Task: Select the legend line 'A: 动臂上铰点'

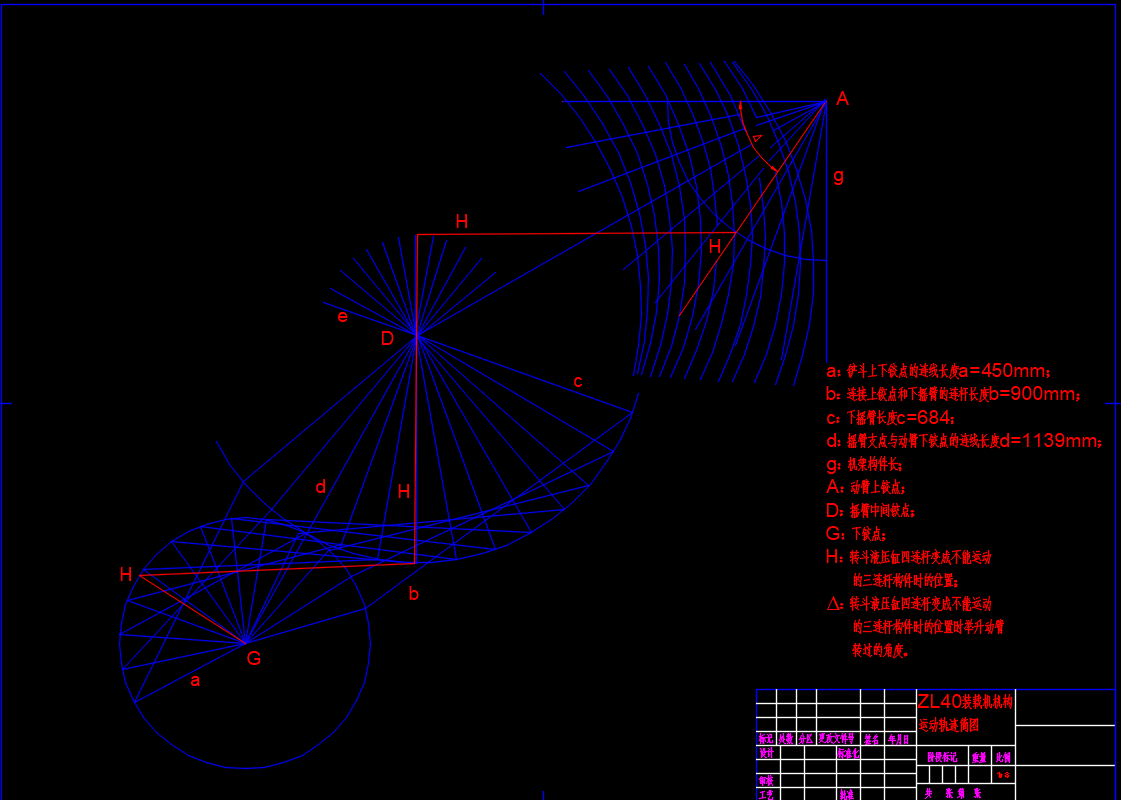Action: click(866, 488)
